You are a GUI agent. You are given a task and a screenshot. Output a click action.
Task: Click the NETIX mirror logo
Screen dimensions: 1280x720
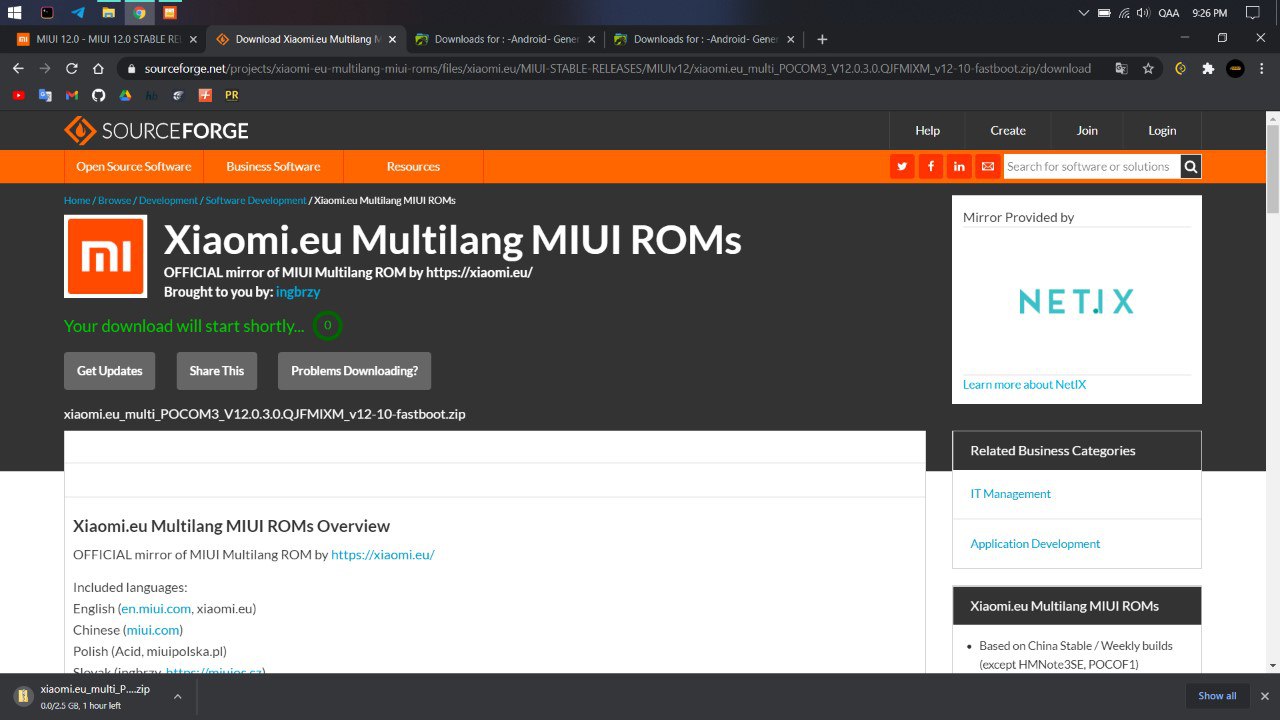[1076, 301]
